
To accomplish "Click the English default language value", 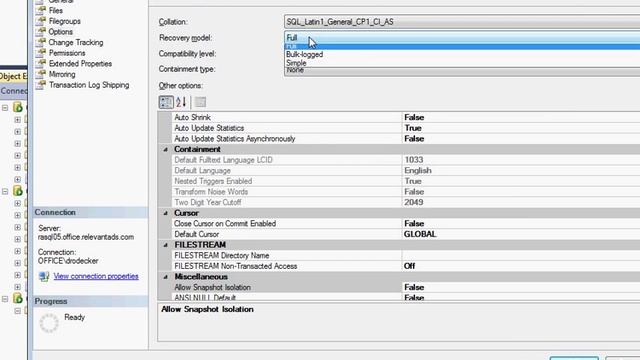I will (418, 170).
